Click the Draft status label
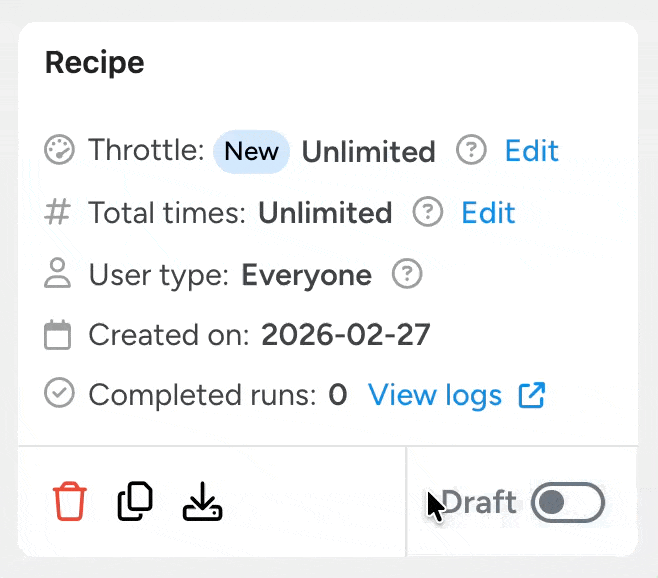The image size is (658, 578). click(x=481, y=502)
